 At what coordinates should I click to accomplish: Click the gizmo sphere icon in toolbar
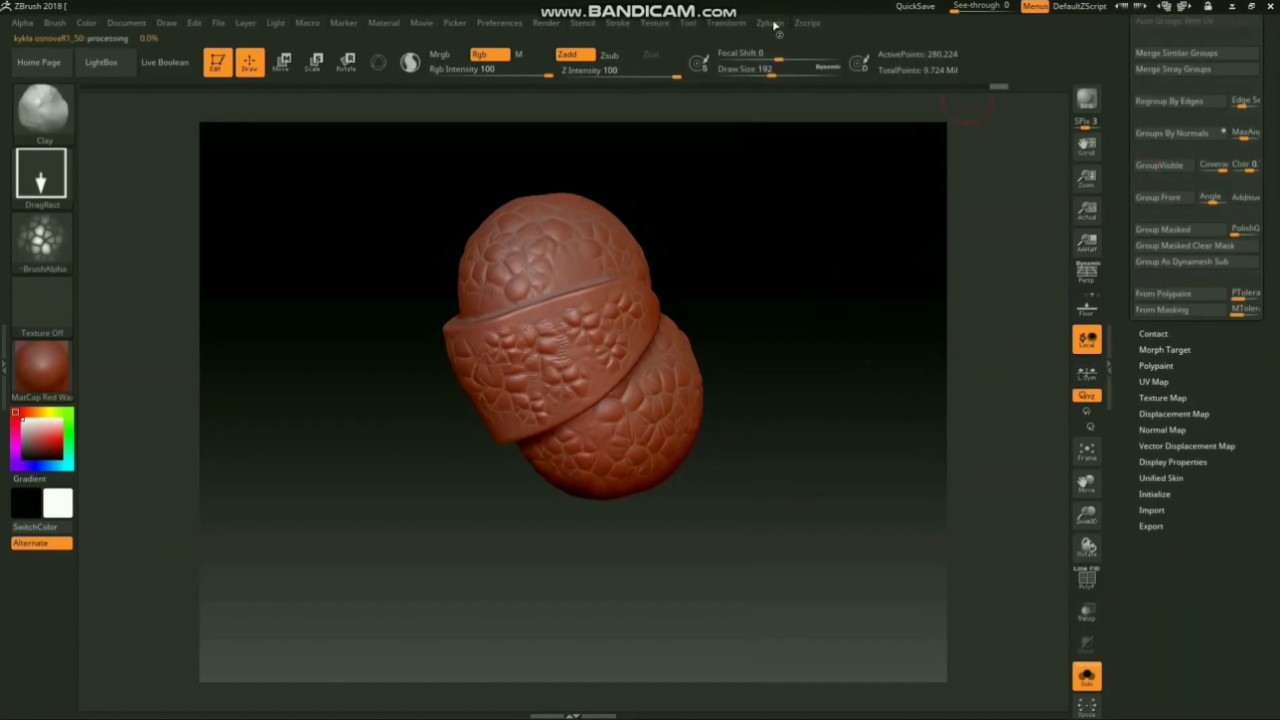(x=410, y=62)
